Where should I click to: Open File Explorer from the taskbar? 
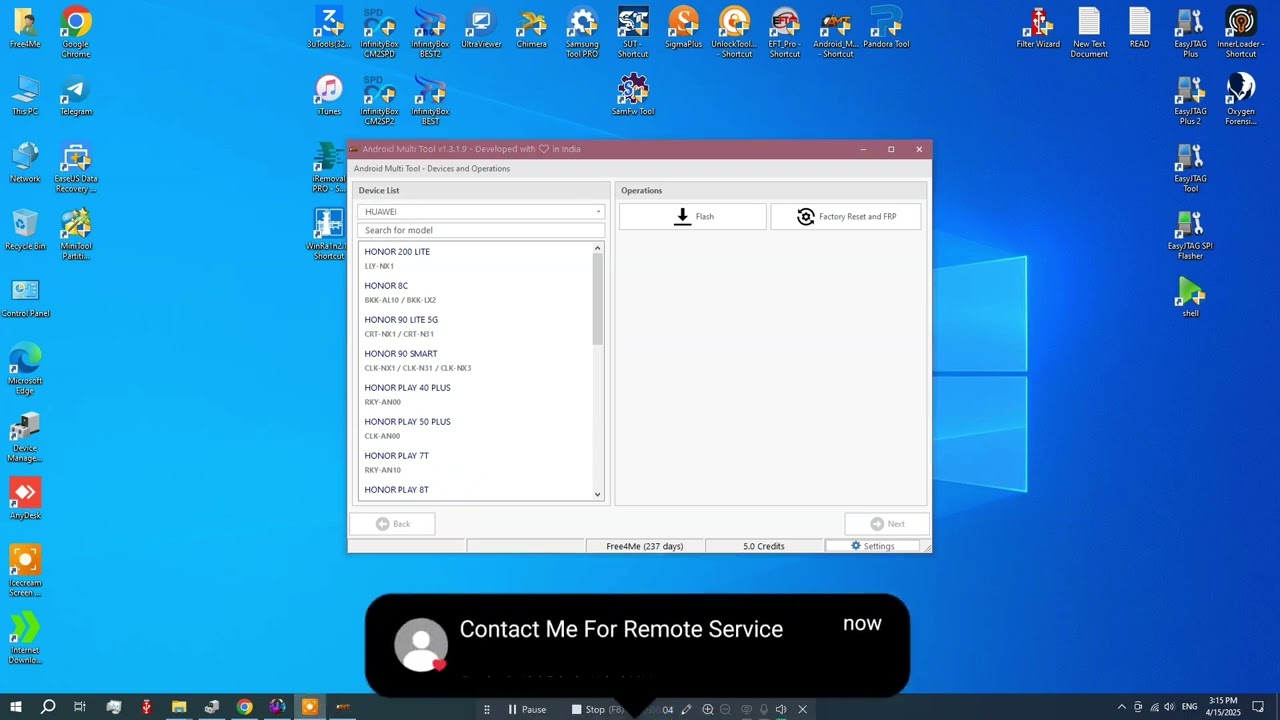179,708
